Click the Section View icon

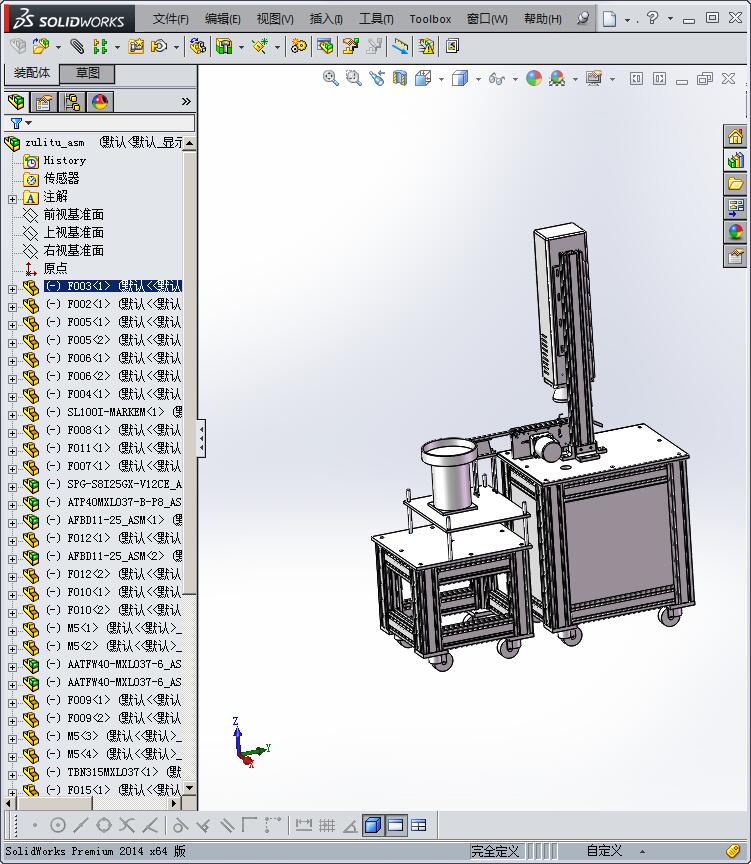(x=400, y=78)
